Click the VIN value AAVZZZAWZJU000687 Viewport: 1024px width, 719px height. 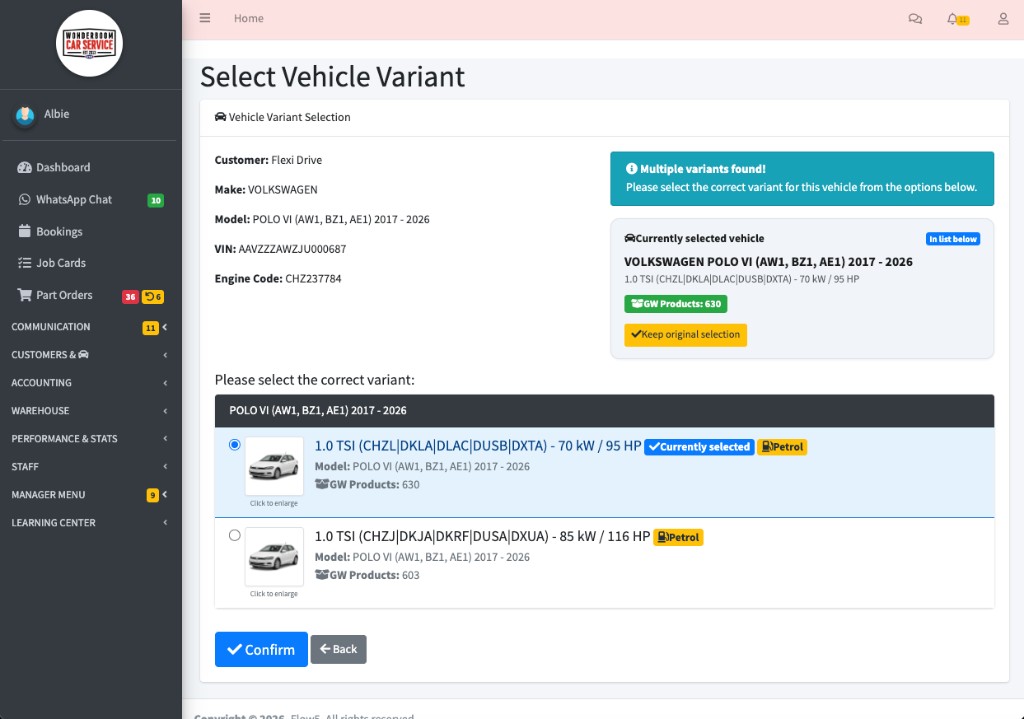pos(292,249)
